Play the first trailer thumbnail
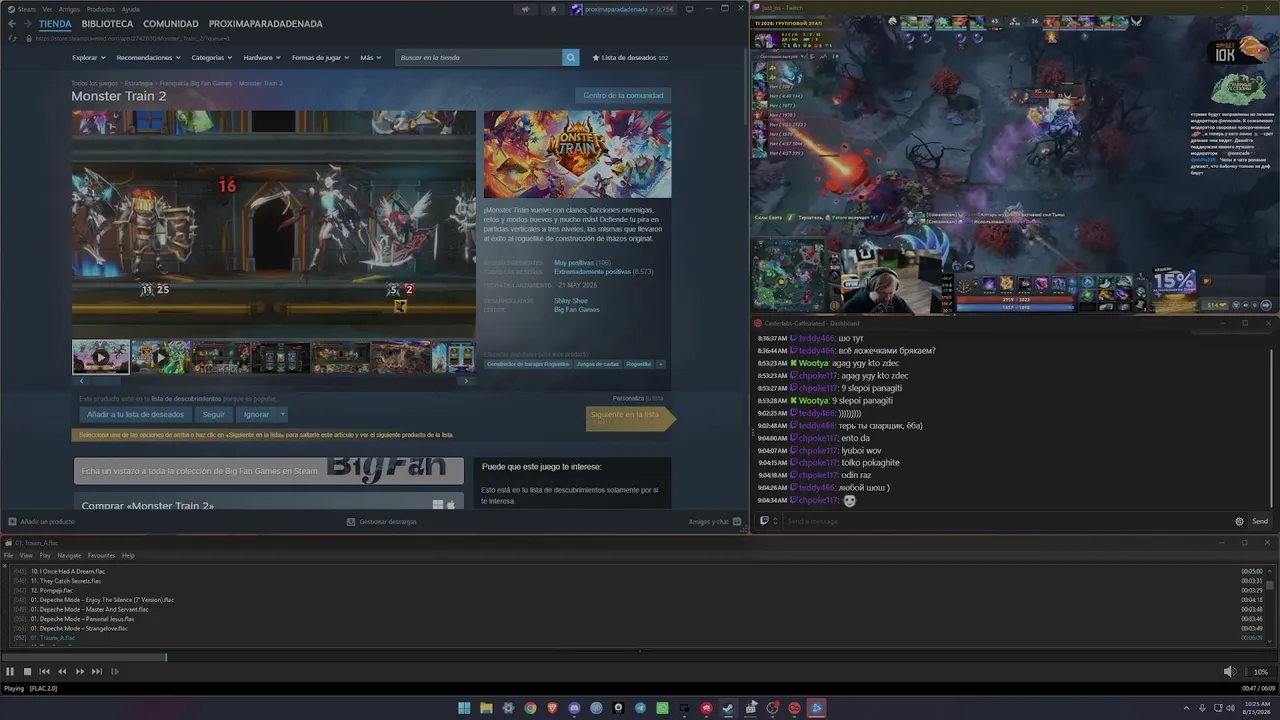This screenshot has width=1280, height=720. pyautogui.click(x=101, y=357)
